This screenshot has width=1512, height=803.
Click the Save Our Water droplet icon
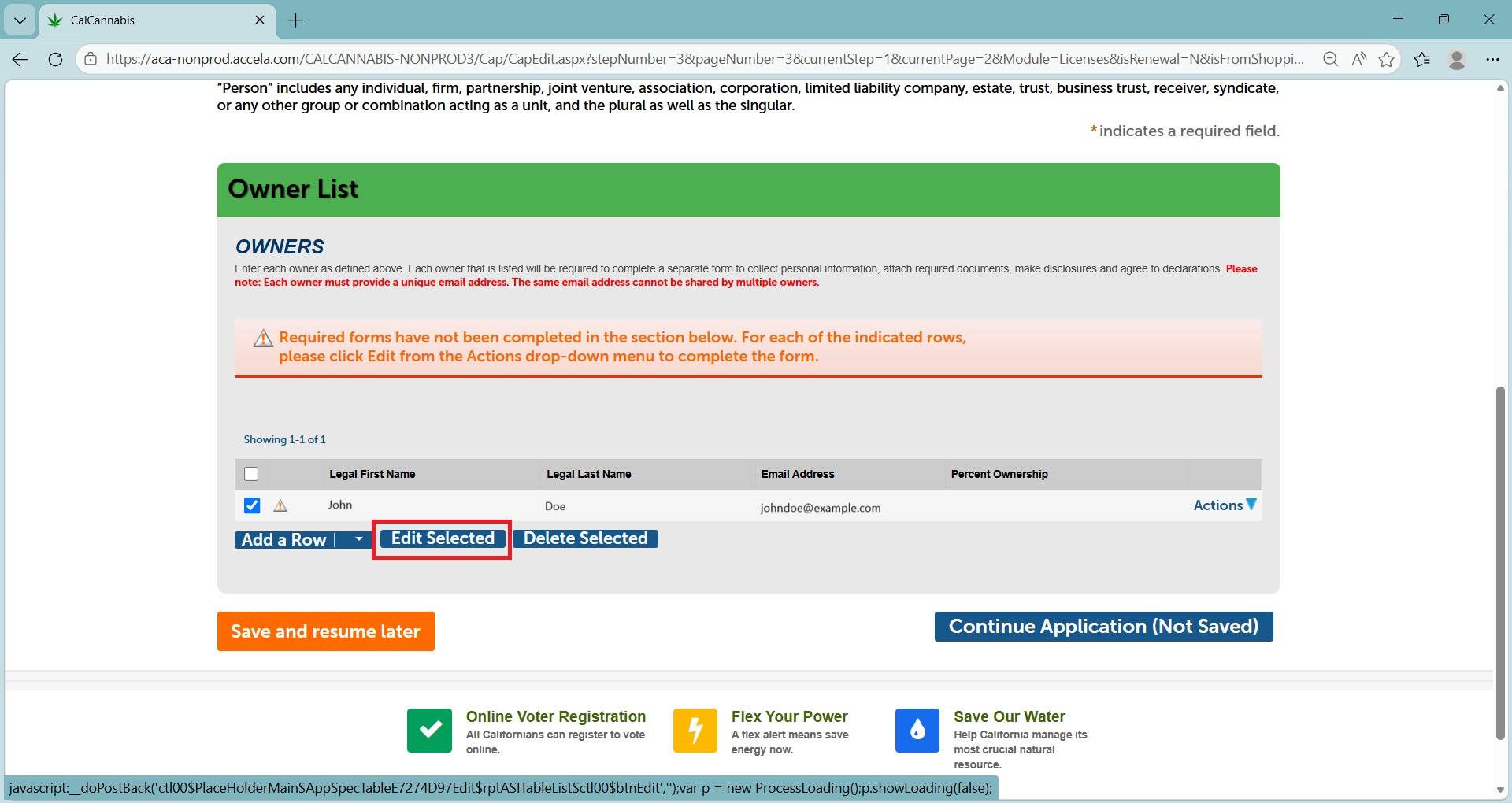point(917,731)
